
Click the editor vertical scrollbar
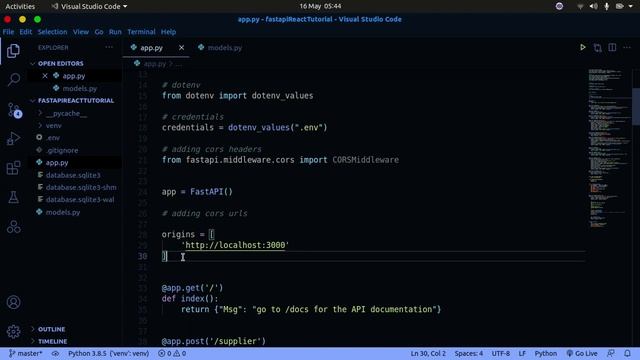(636, 106)
